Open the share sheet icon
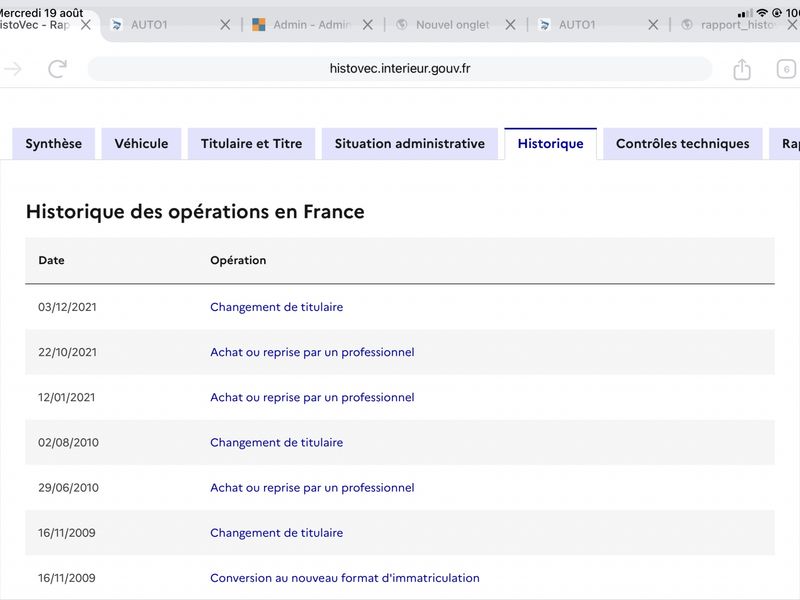The height and width of the screenshot is (600, 800). (742, 69)
